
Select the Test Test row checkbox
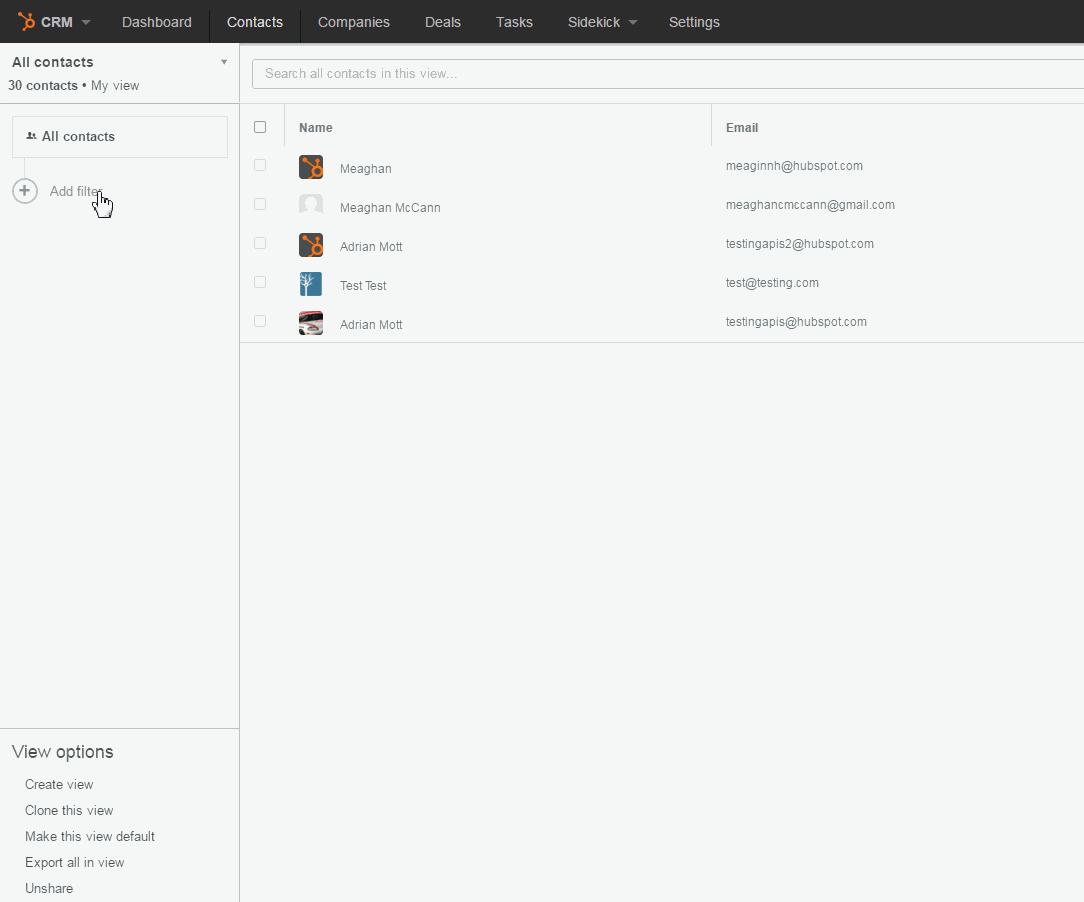pos(260,282)
